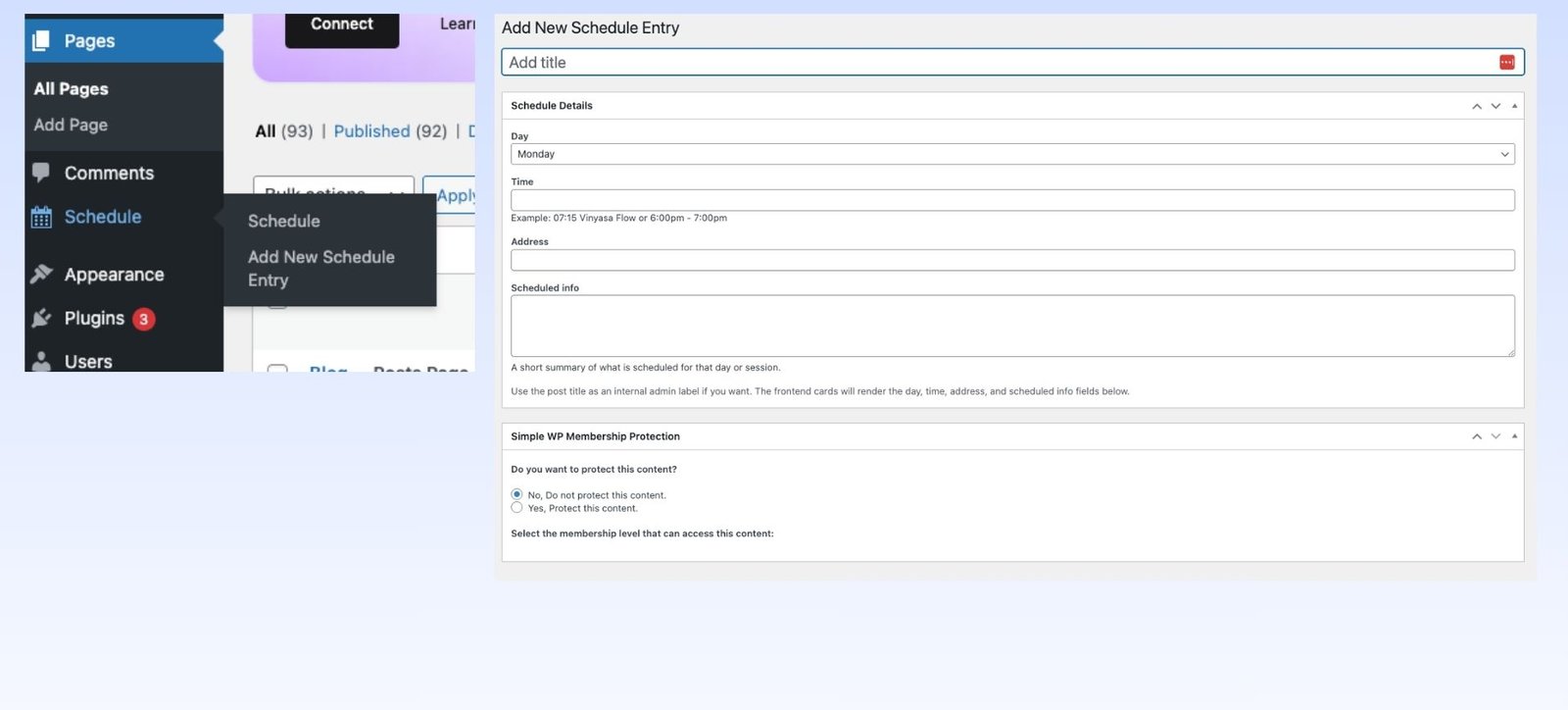Move Membership Protection panel up
This screenshot has height=710, width=1568.
tap(1477, 436)
